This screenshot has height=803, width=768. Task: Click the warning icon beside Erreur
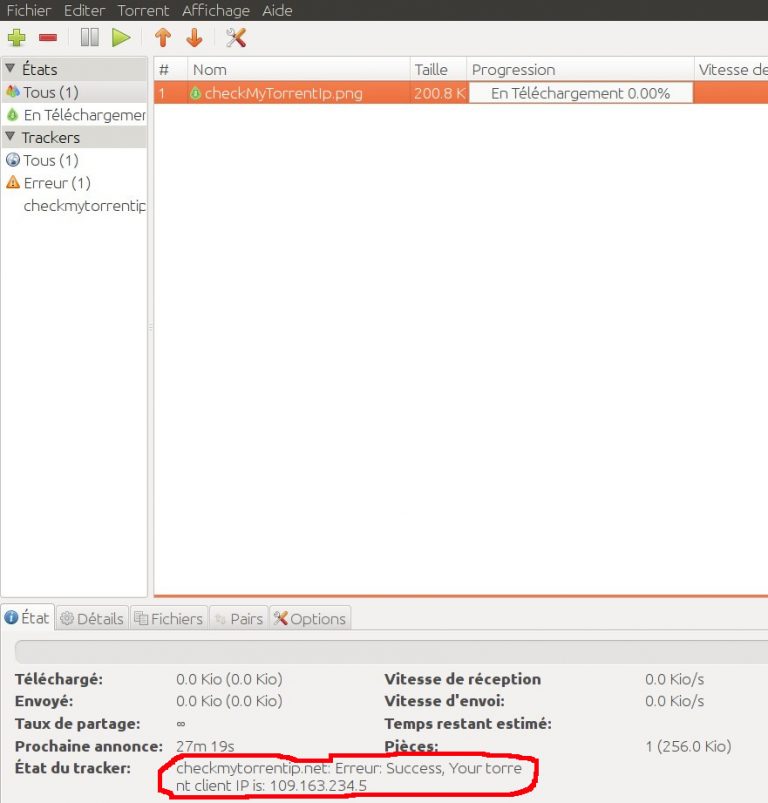pos(13,182)
